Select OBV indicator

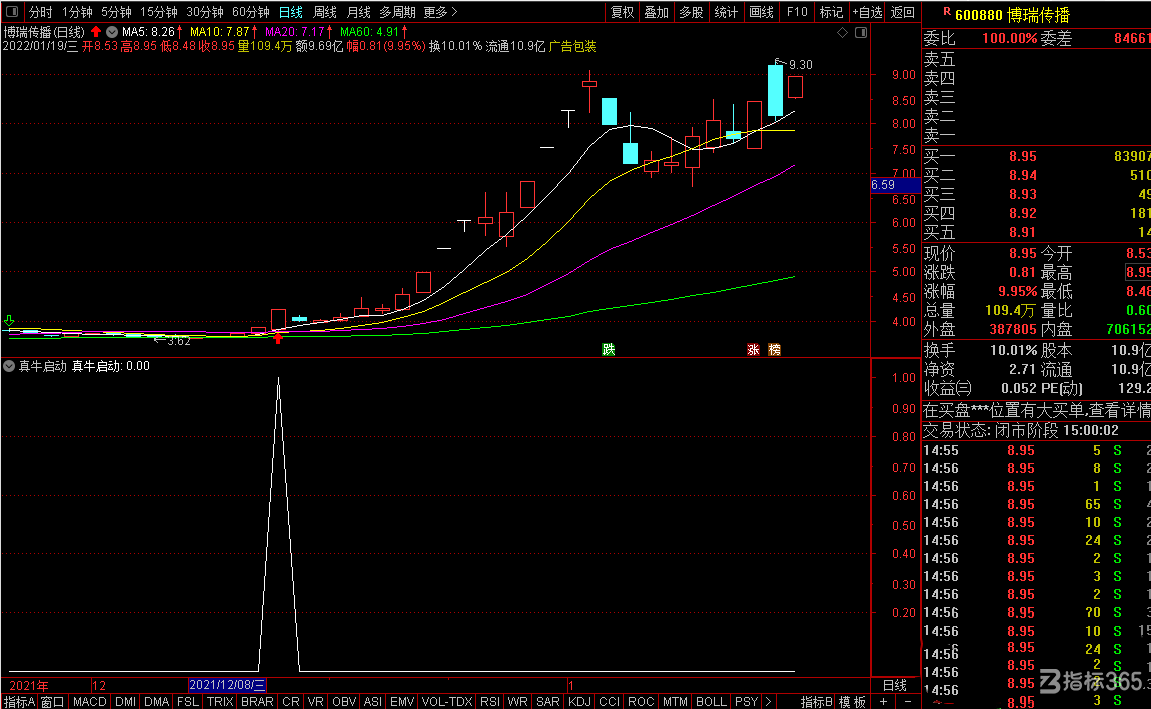[x=344, y=702]
